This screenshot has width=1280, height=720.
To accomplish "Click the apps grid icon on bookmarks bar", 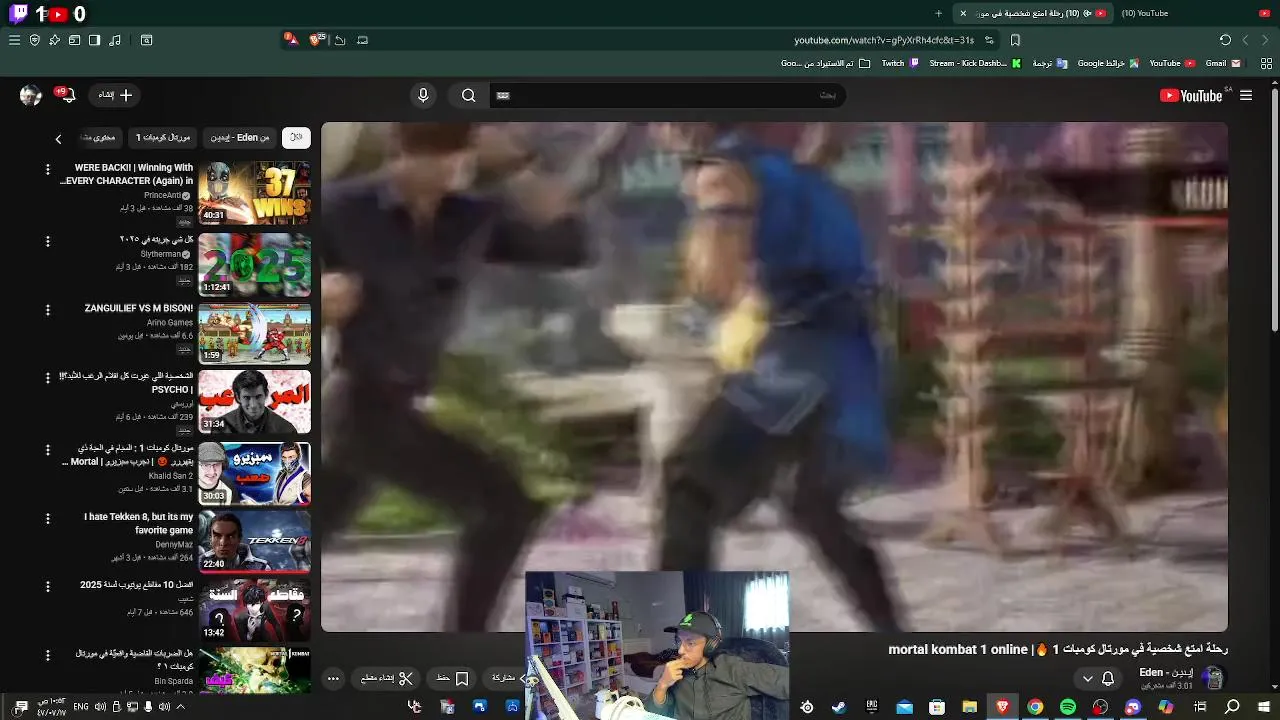I will pos(1266,63).
